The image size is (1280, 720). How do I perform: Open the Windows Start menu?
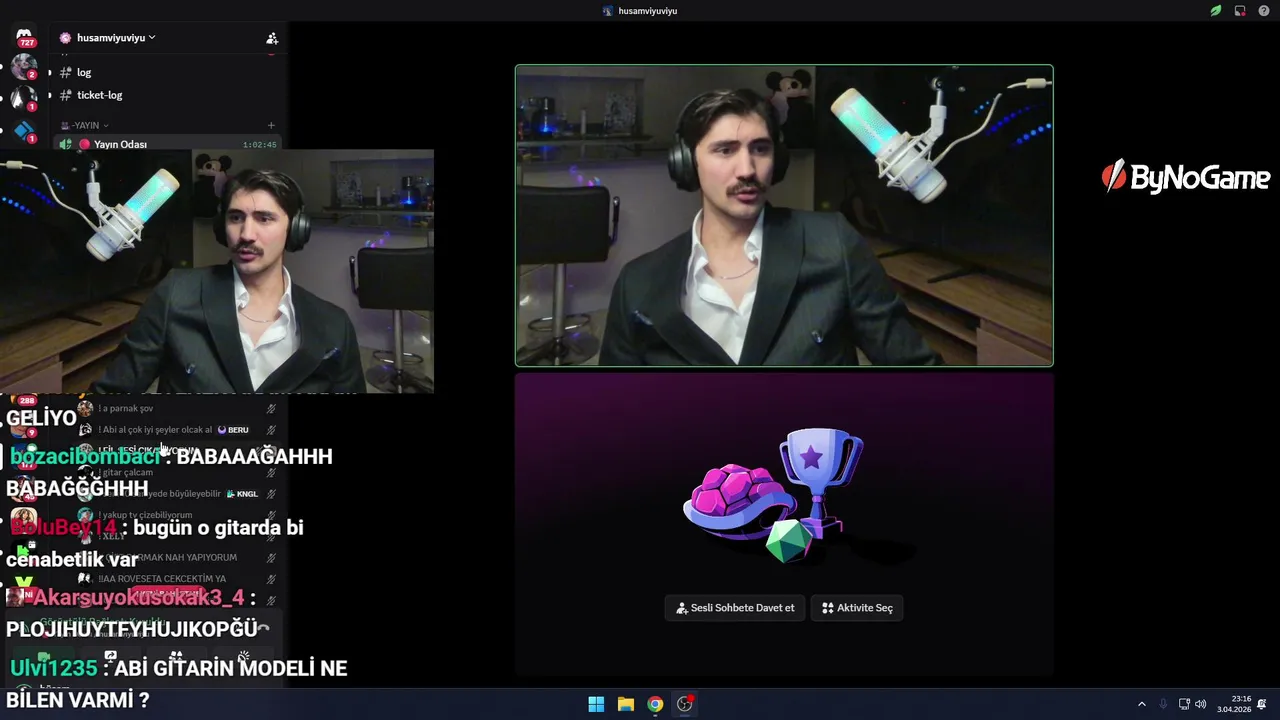596,704
